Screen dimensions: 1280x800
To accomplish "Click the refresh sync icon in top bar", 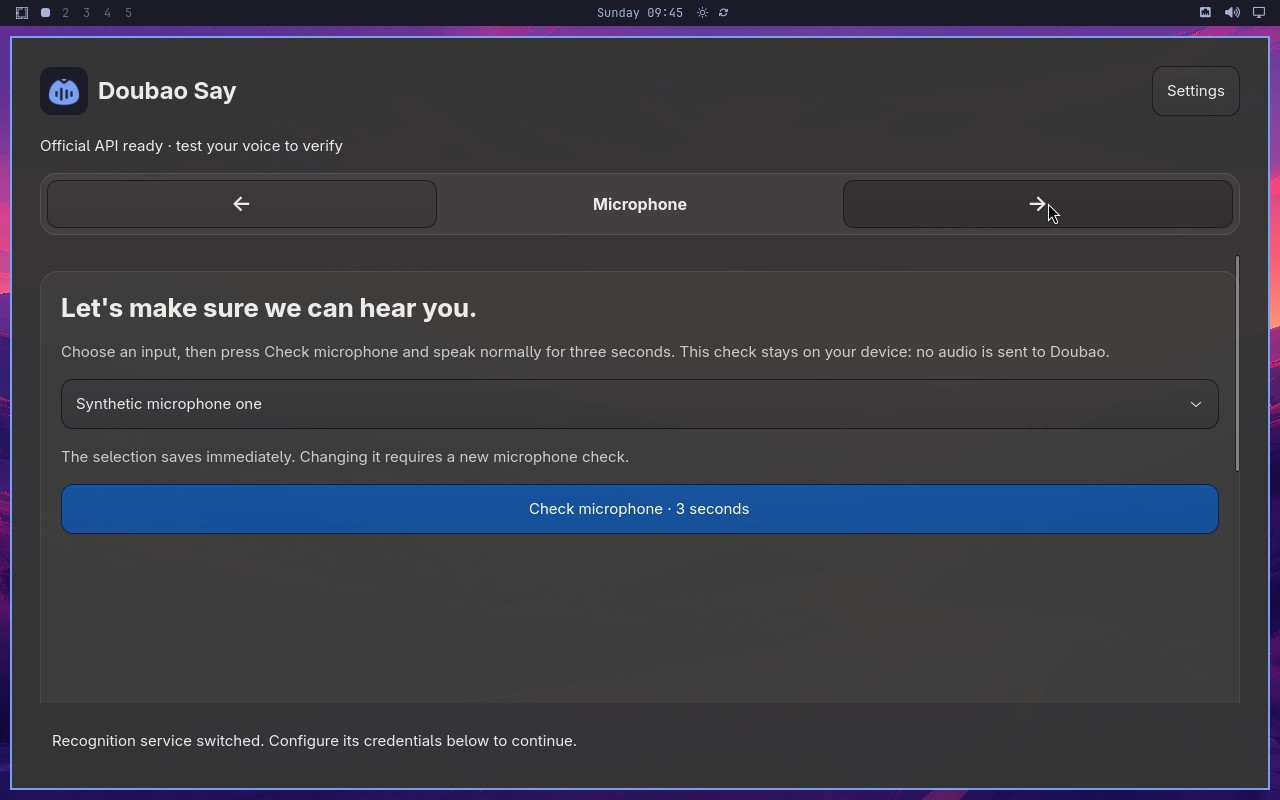I will pos(723,13).
